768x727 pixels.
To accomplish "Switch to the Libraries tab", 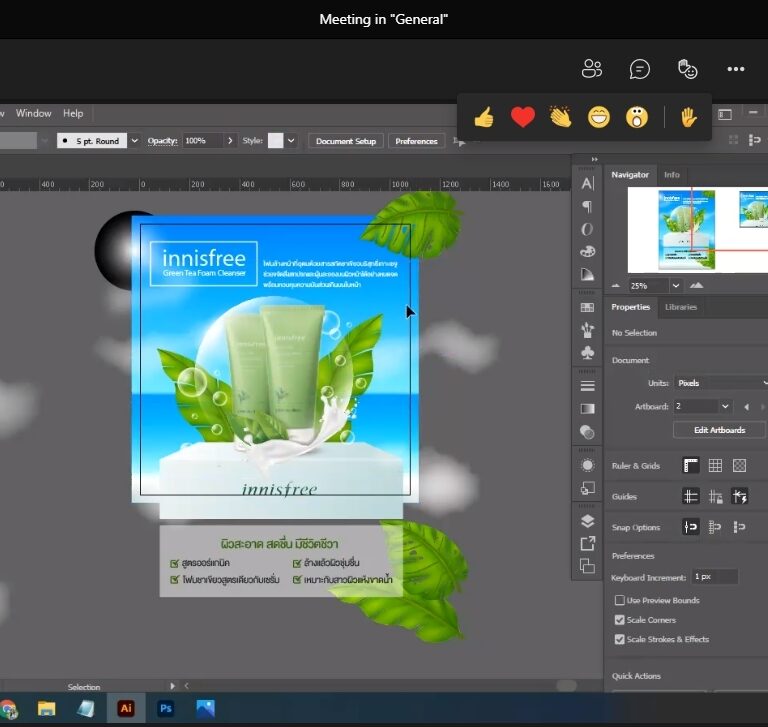I will [x=681, y=307].
